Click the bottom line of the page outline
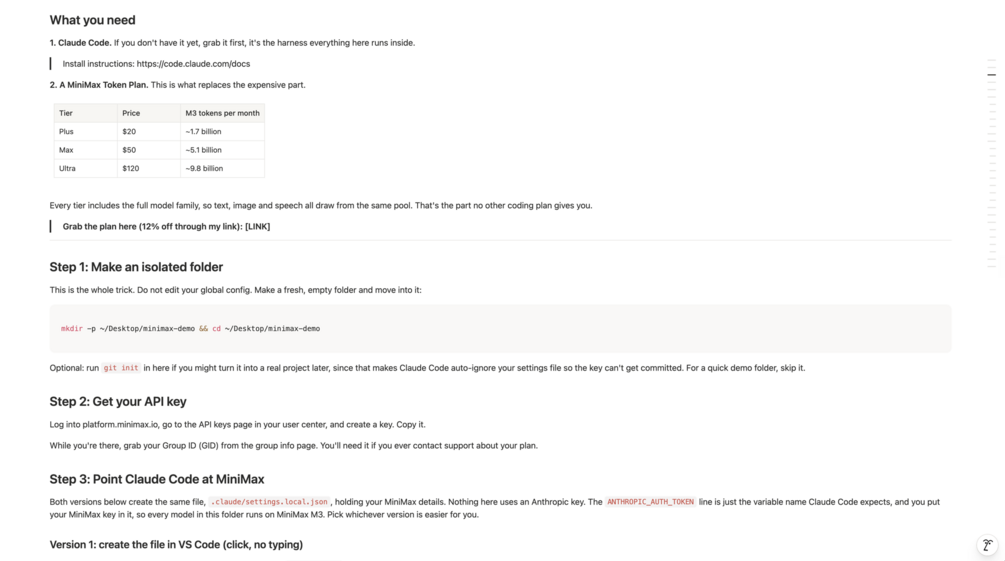This screenshot has width=1005, height=561. (x=992, y=265)
